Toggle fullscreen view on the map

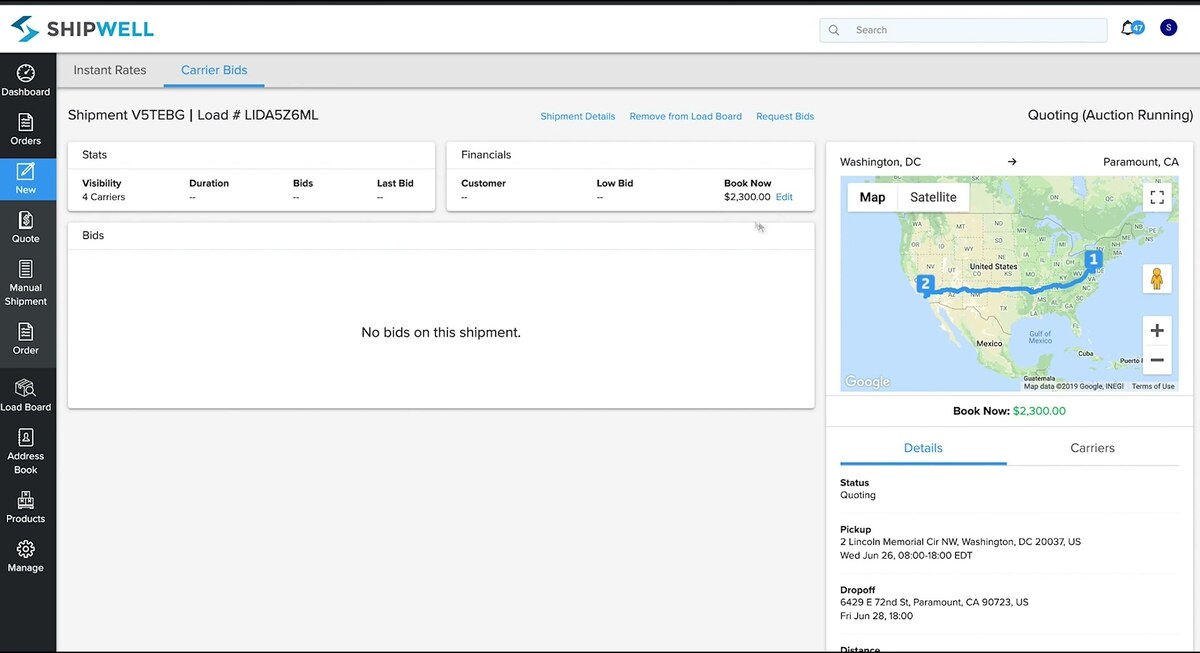click(1157, 197)
